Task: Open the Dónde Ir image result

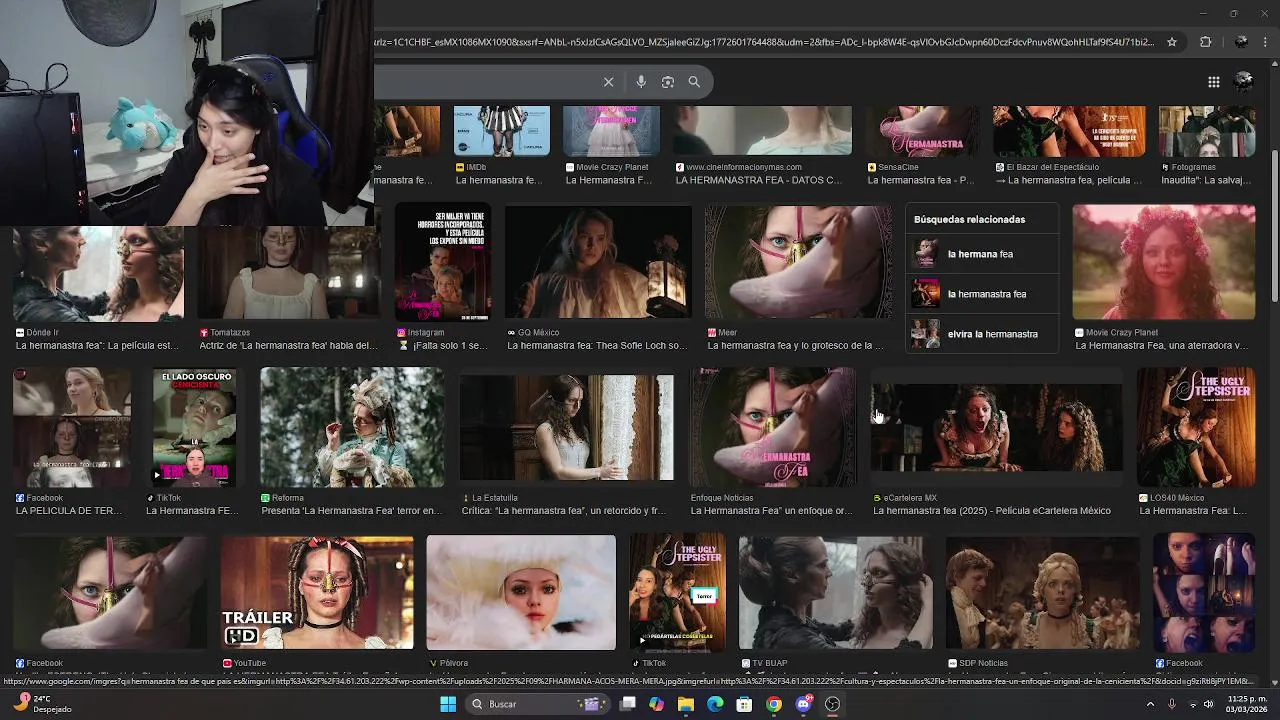Action: [x=98, y=273]
